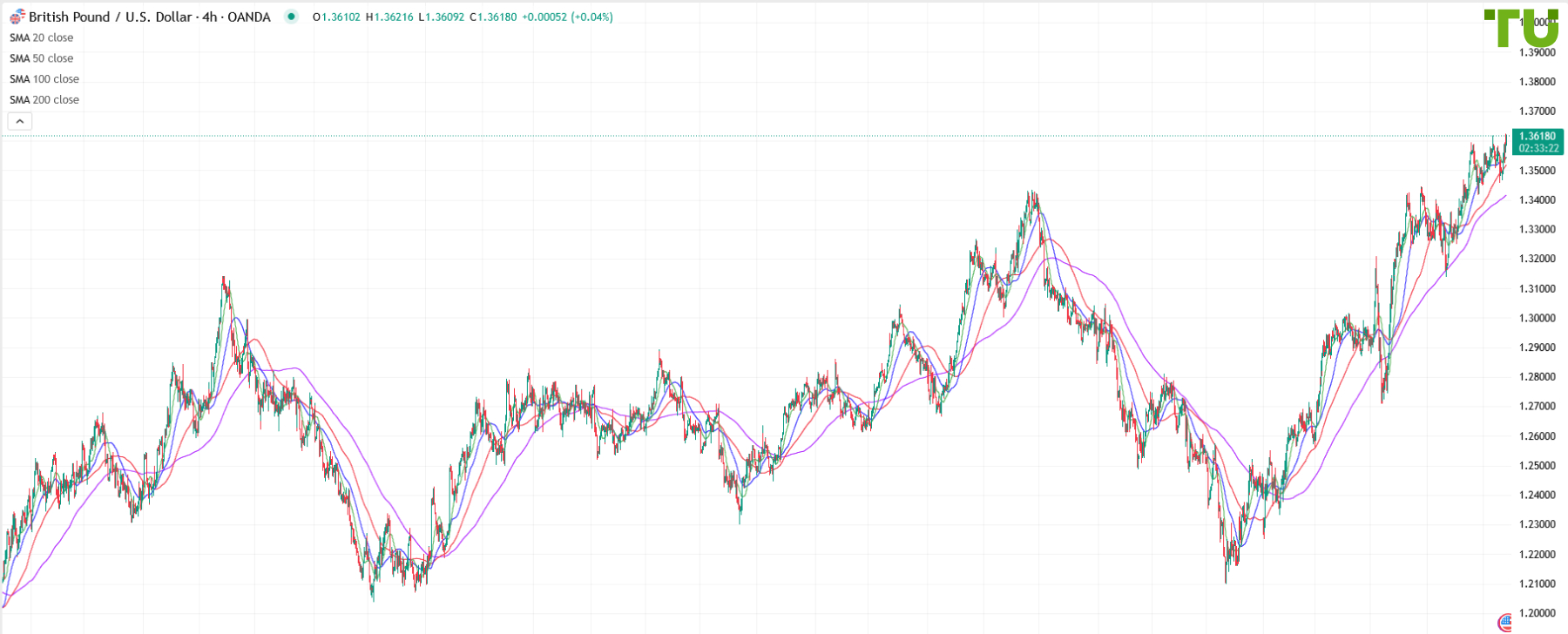The height and width of the screenshot is (634, 1568).
Task: Click the 1.21000 price scale label
Action: tap(1538, 583)
